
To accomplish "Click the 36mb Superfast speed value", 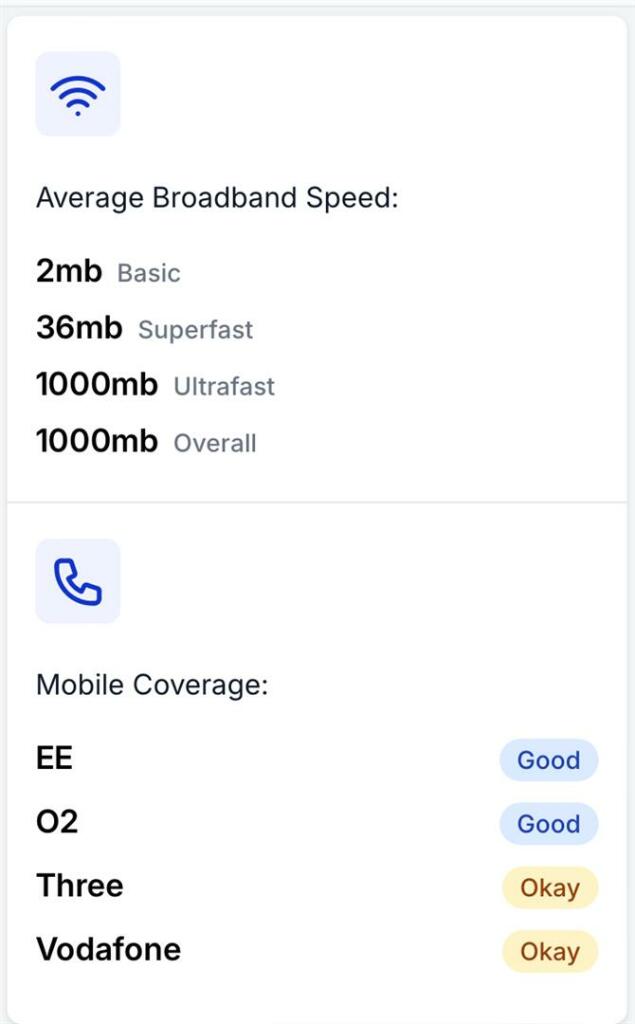I will point(79,328).
